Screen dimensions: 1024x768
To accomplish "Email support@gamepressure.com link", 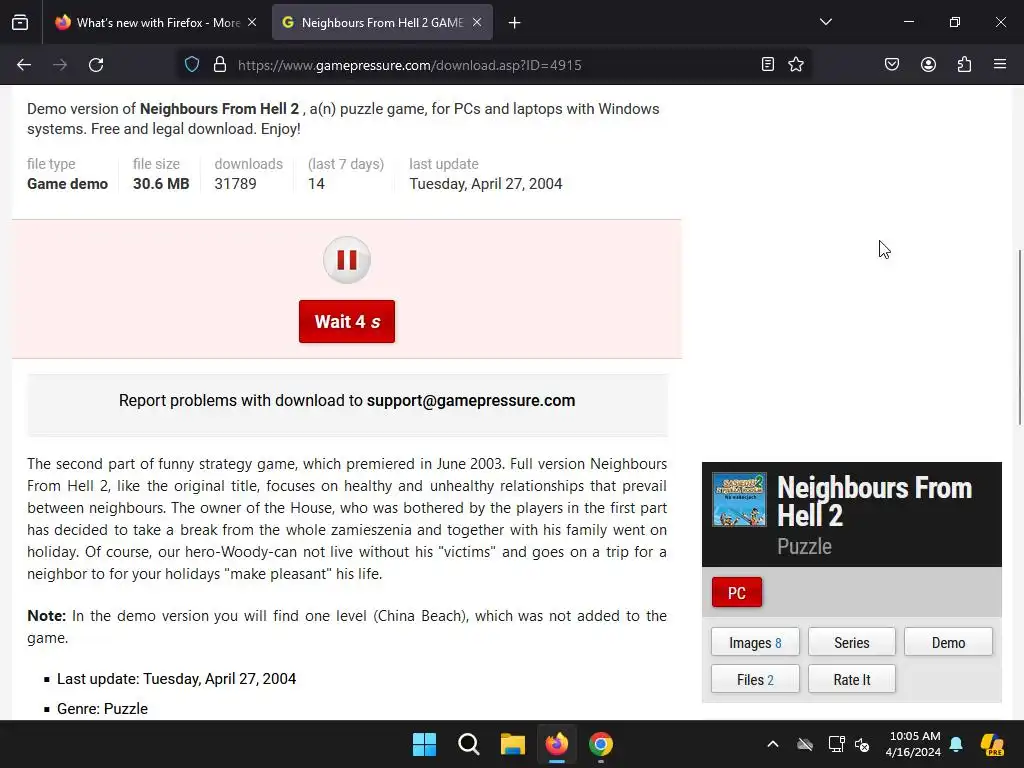I will tap(471, 400).
